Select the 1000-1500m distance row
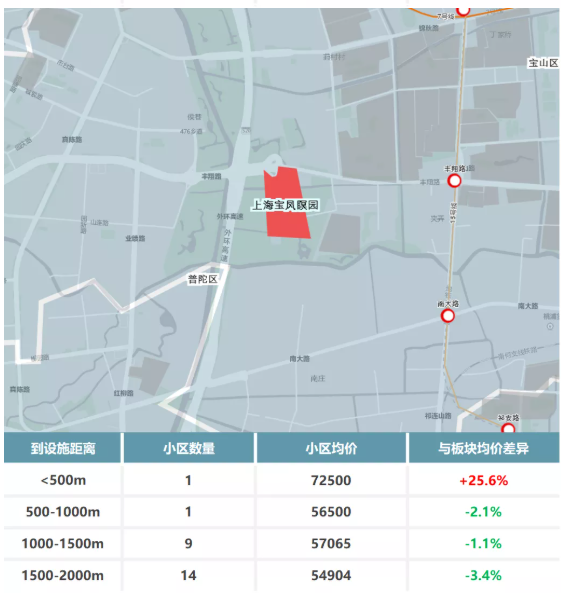Screen dimensions: 564x595 (x=282, y=543)
